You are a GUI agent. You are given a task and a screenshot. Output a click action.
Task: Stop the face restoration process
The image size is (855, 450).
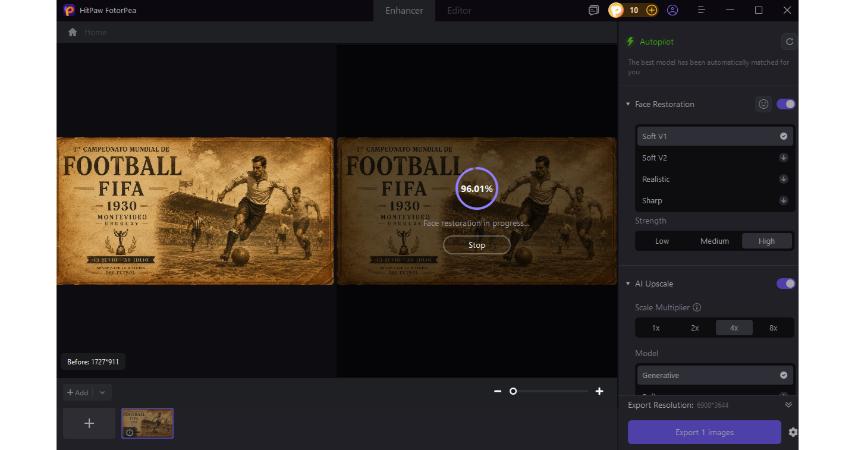point(477,245)
